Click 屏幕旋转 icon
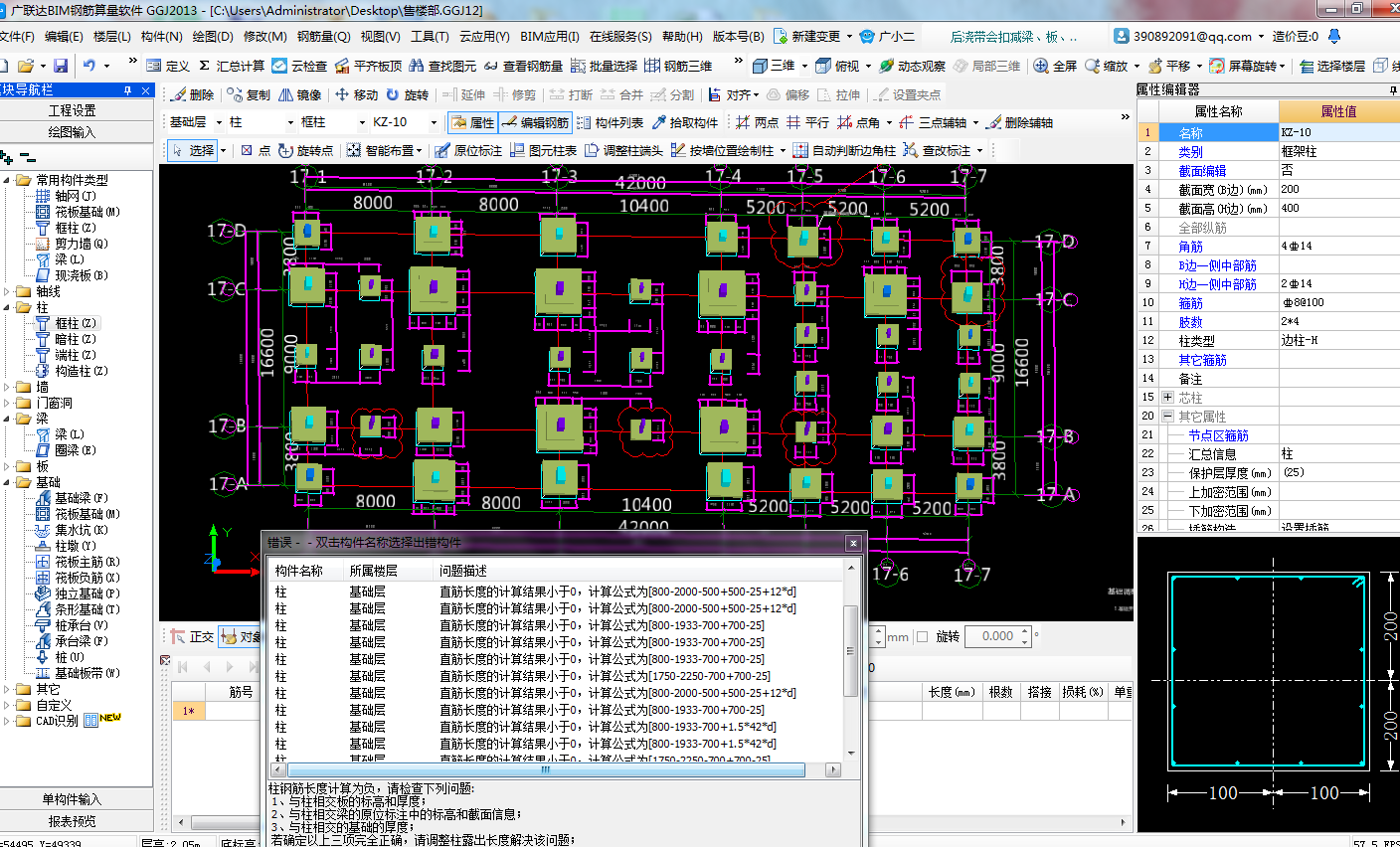 coord(1217,66)
